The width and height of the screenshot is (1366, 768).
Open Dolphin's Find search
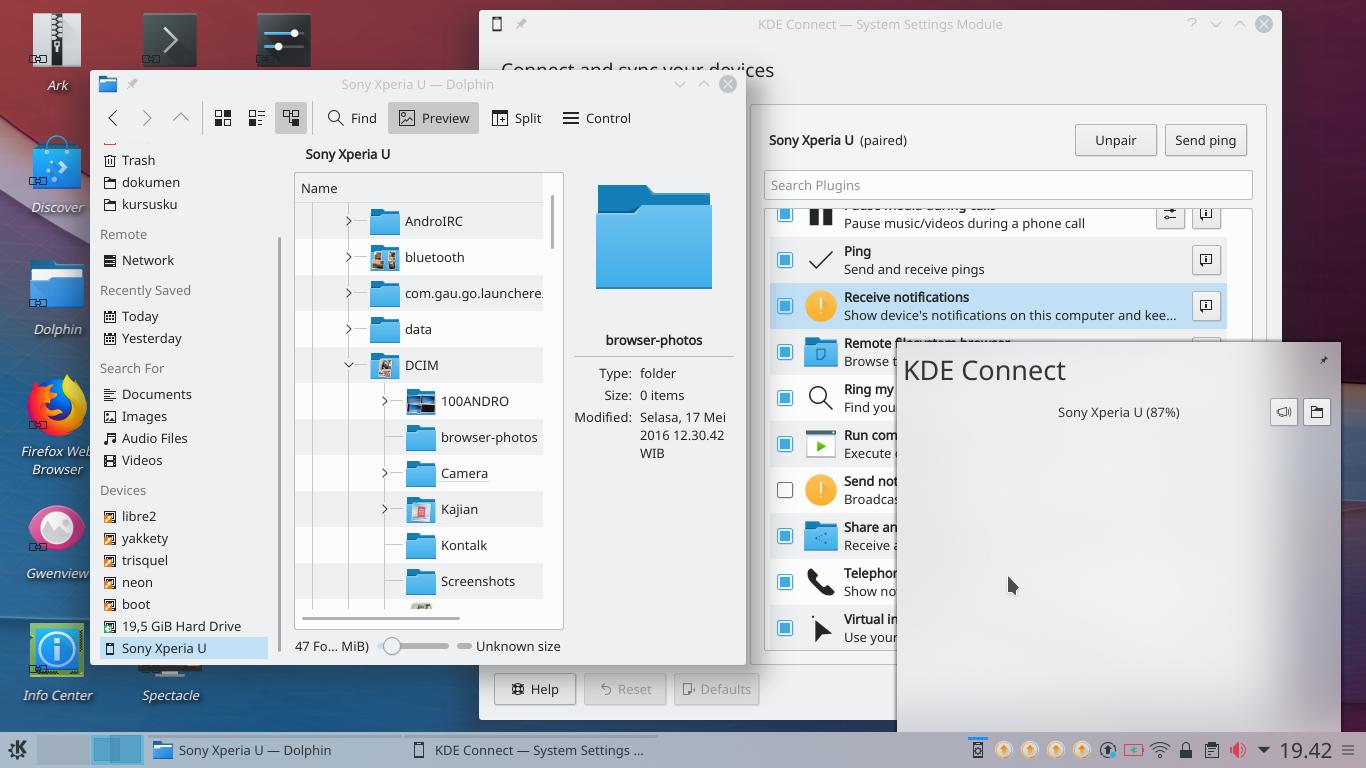(352, 118)
